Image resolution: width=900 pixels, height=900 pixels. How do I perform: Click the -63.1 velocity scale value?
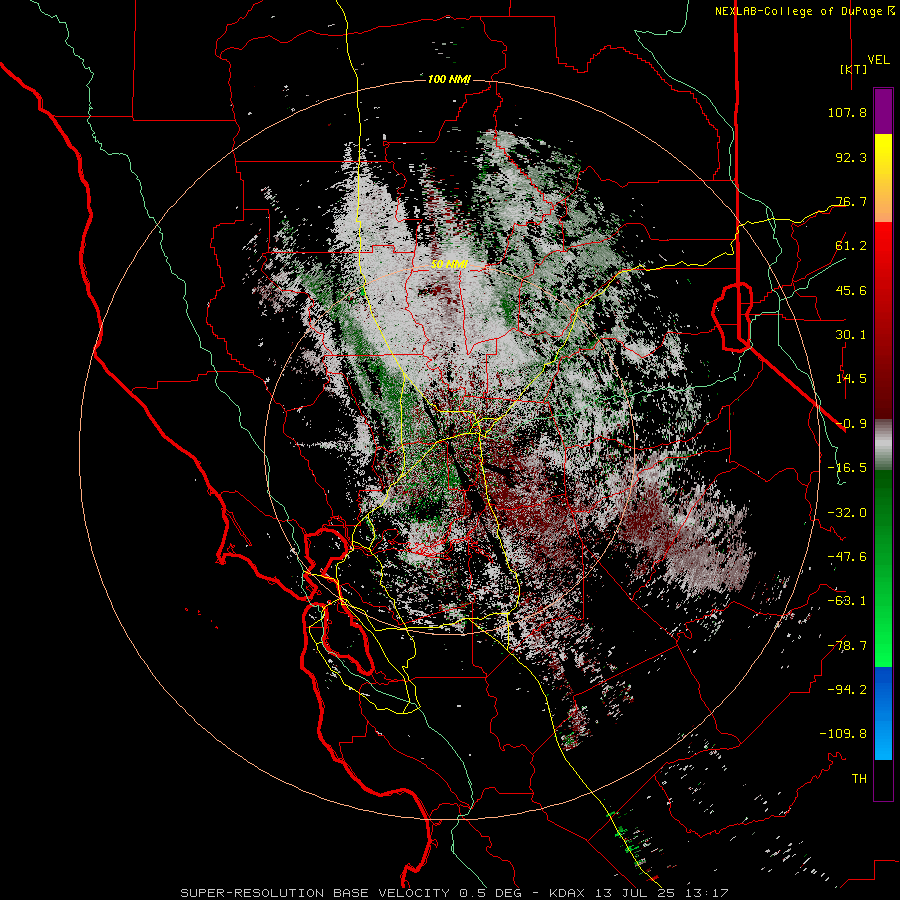(847, 601)
